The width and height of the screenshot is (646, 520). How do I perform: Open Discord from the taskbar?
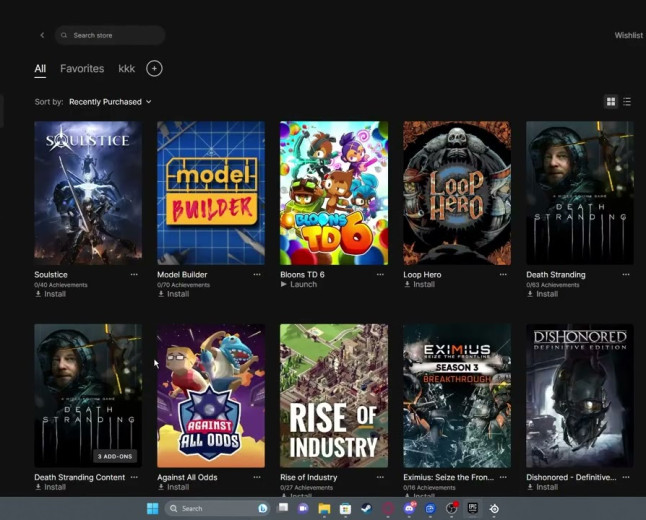point(409,508)
